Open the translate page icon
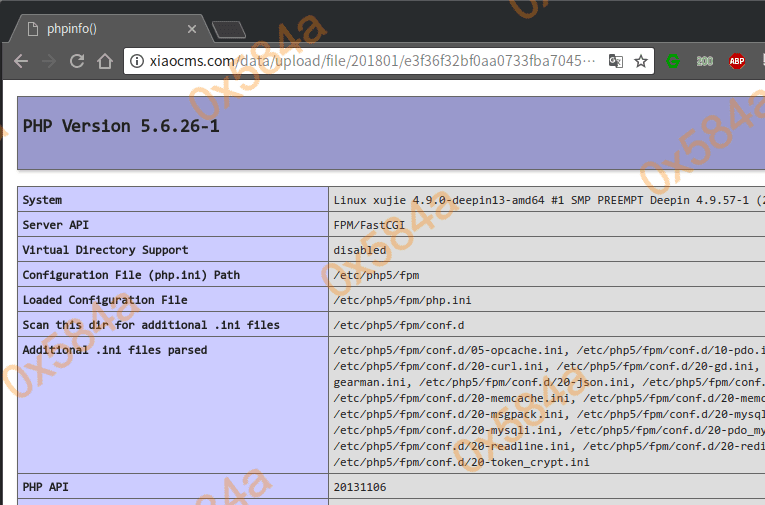The height and width of the screenshot is (505, 765). click(616, 61)
